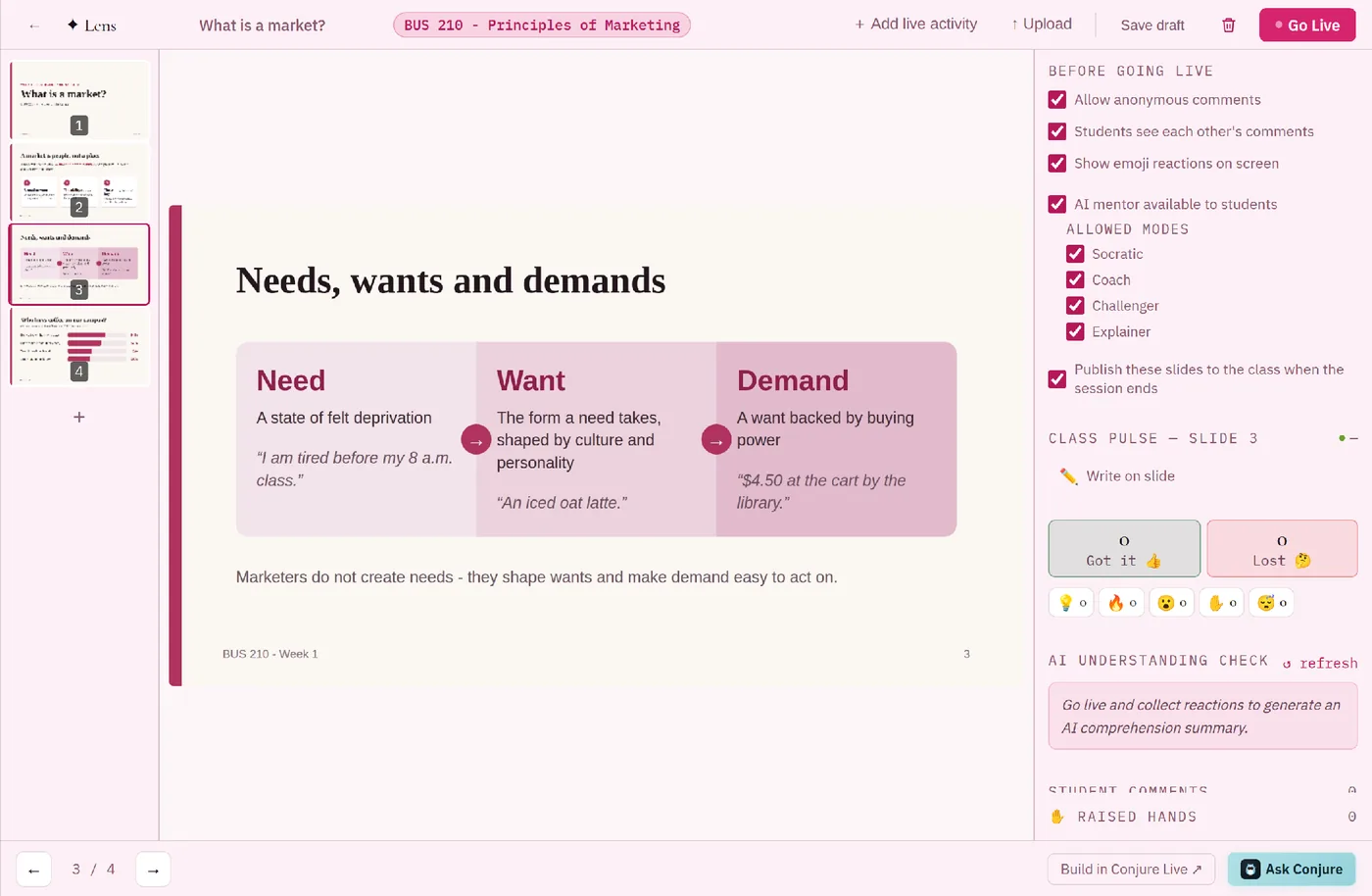
Task: Toggle Publish these slides to the class
Action: tap(1057, 379)
